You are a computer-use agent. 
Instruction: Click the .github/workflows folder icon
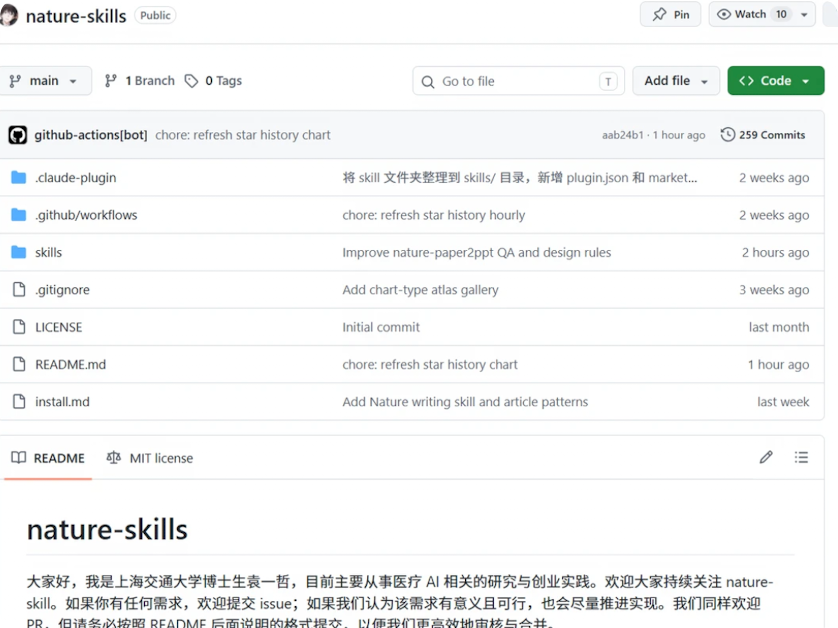pos(19,215)
